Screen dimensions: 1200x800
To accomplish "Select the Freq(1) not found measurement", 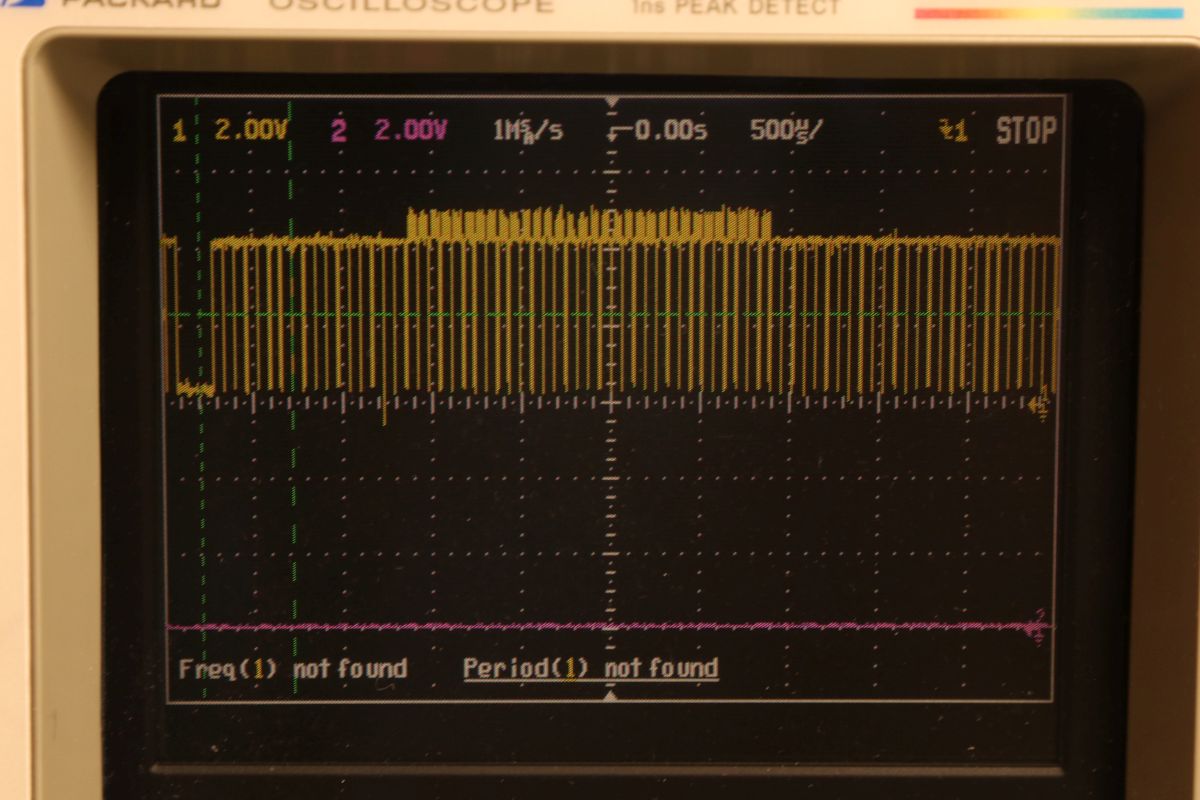I will (x=293, y=668).
